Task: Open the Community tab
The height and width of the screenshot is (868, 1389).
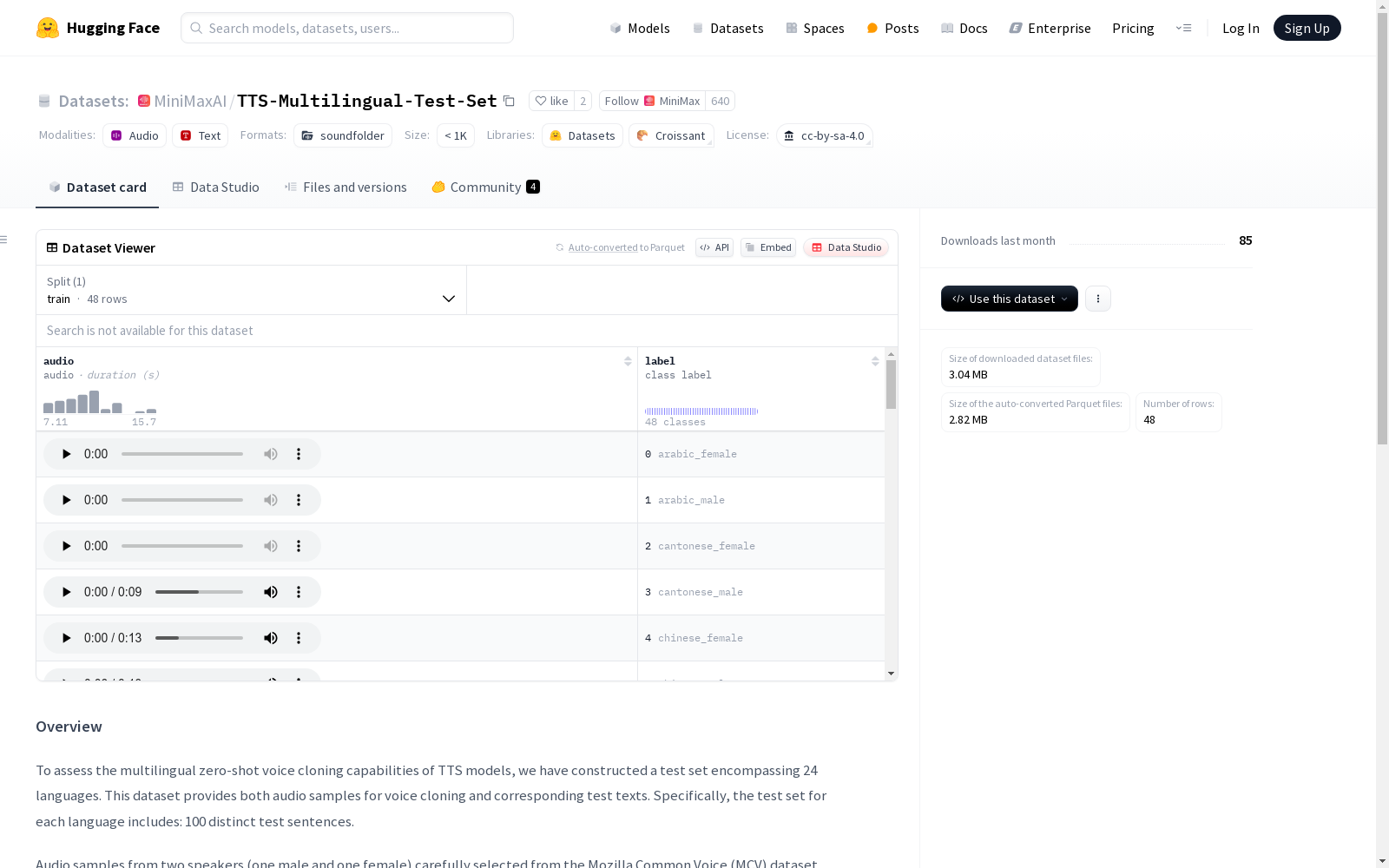Action: [x=486, y=187]
